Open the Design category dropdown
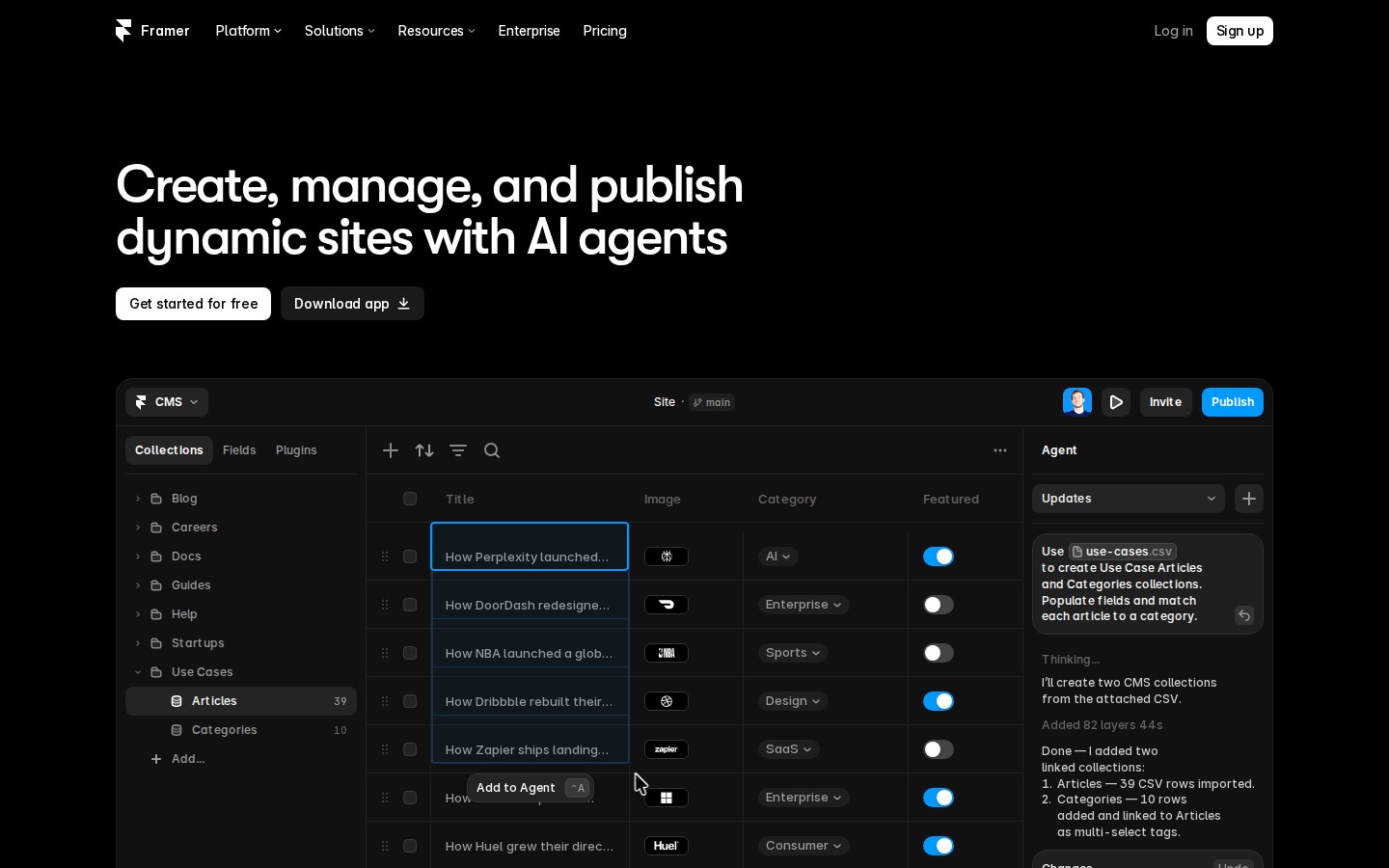This screenshot has width=1389, height=868. coord(793,701)
